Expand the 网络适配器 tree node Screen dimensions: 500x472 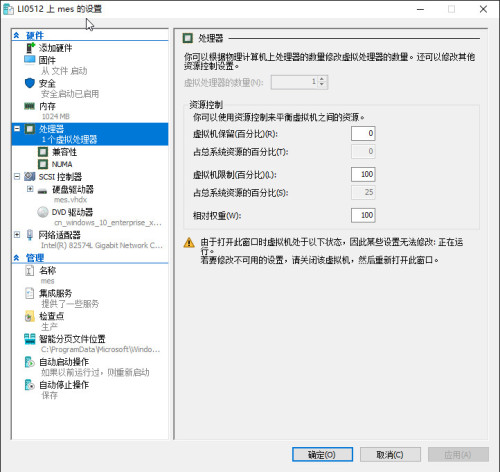(x=17, y=235)
